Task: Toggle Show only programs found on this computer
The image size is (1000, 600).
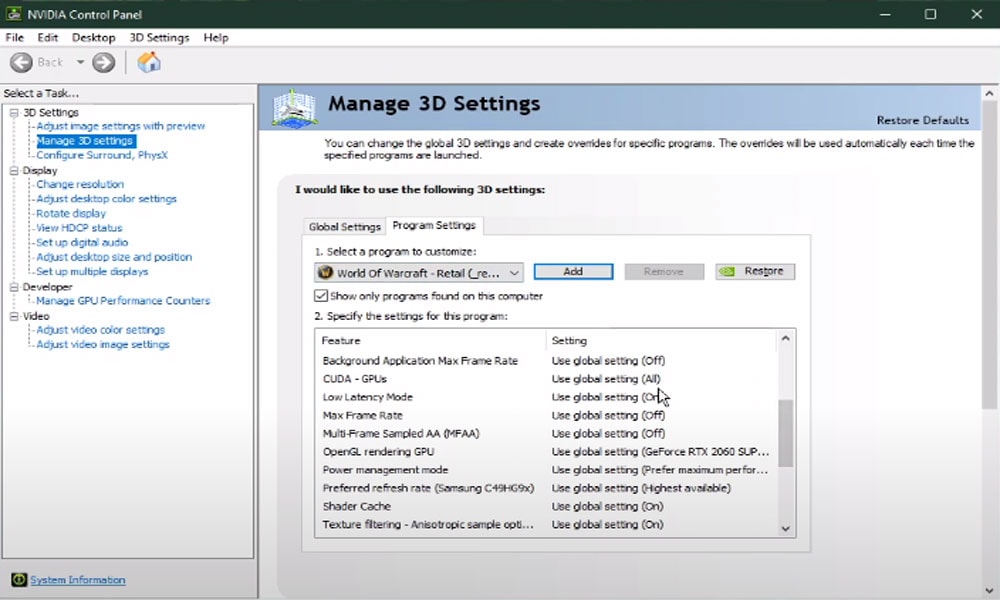Action: [x=321, y=296]
